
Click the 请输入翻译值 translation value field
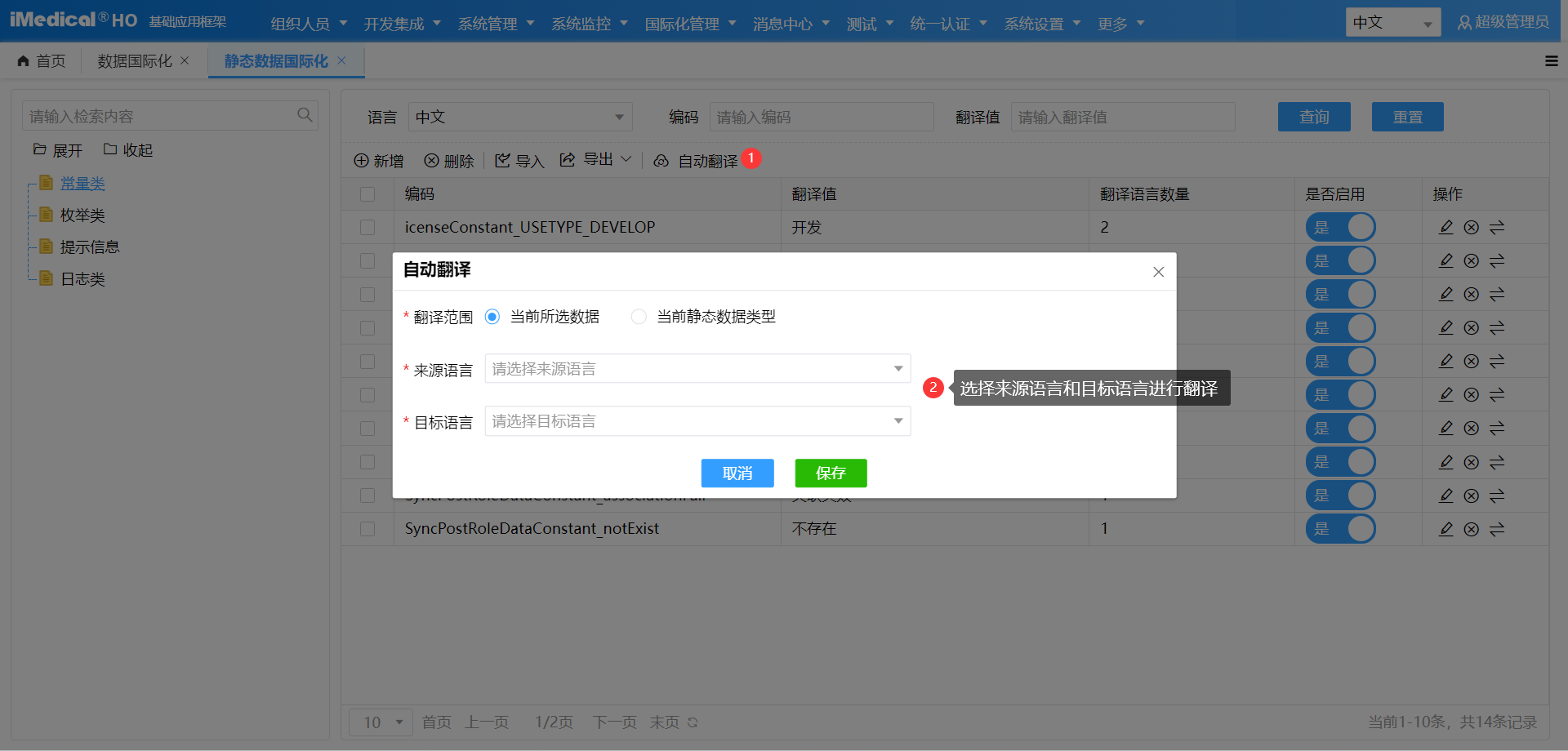click(x=1123, y=117)
